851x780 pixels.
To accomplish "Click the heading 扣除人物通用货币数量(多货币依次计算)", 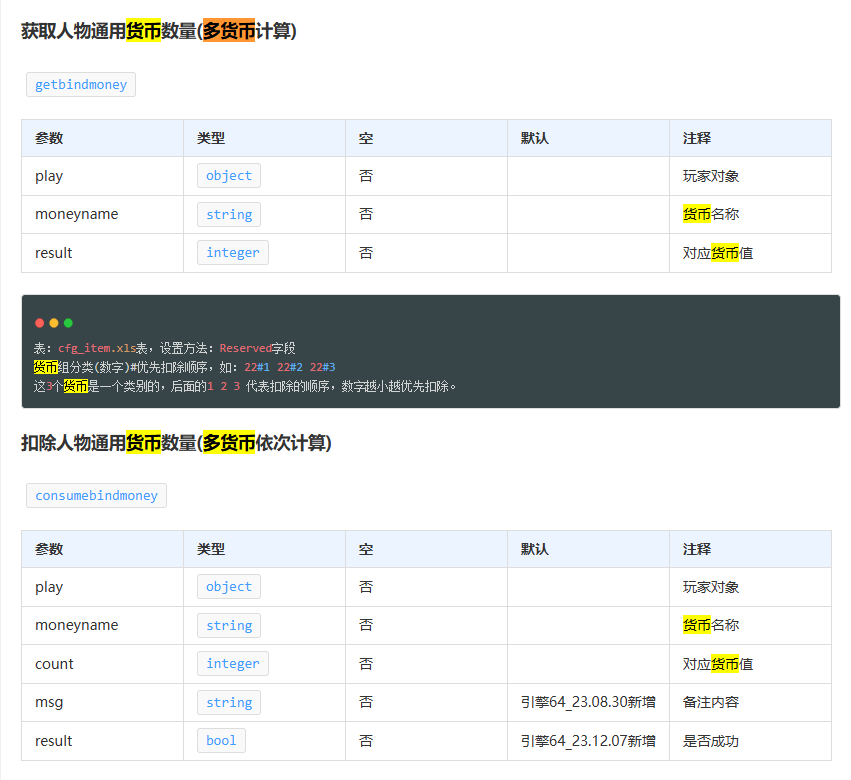I will coord(176,443).
